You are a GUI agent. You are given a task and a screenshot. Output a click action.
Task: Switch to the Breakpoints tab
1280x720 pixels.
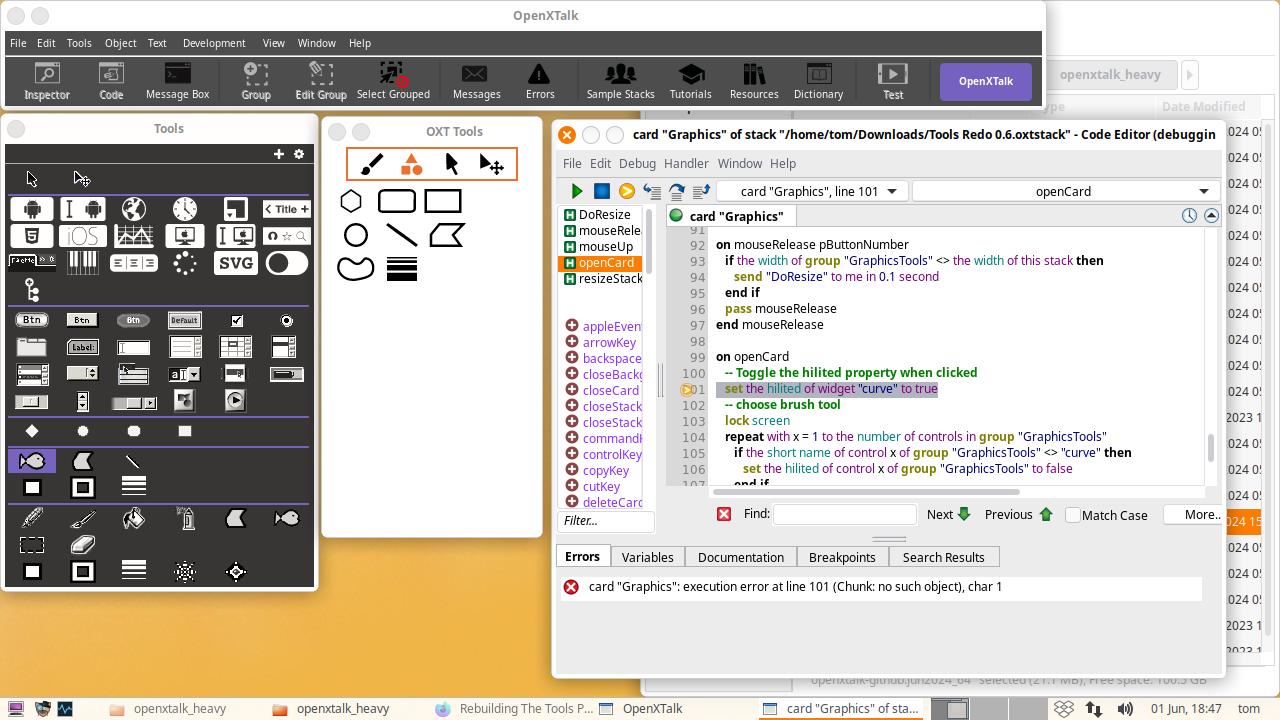842,557
